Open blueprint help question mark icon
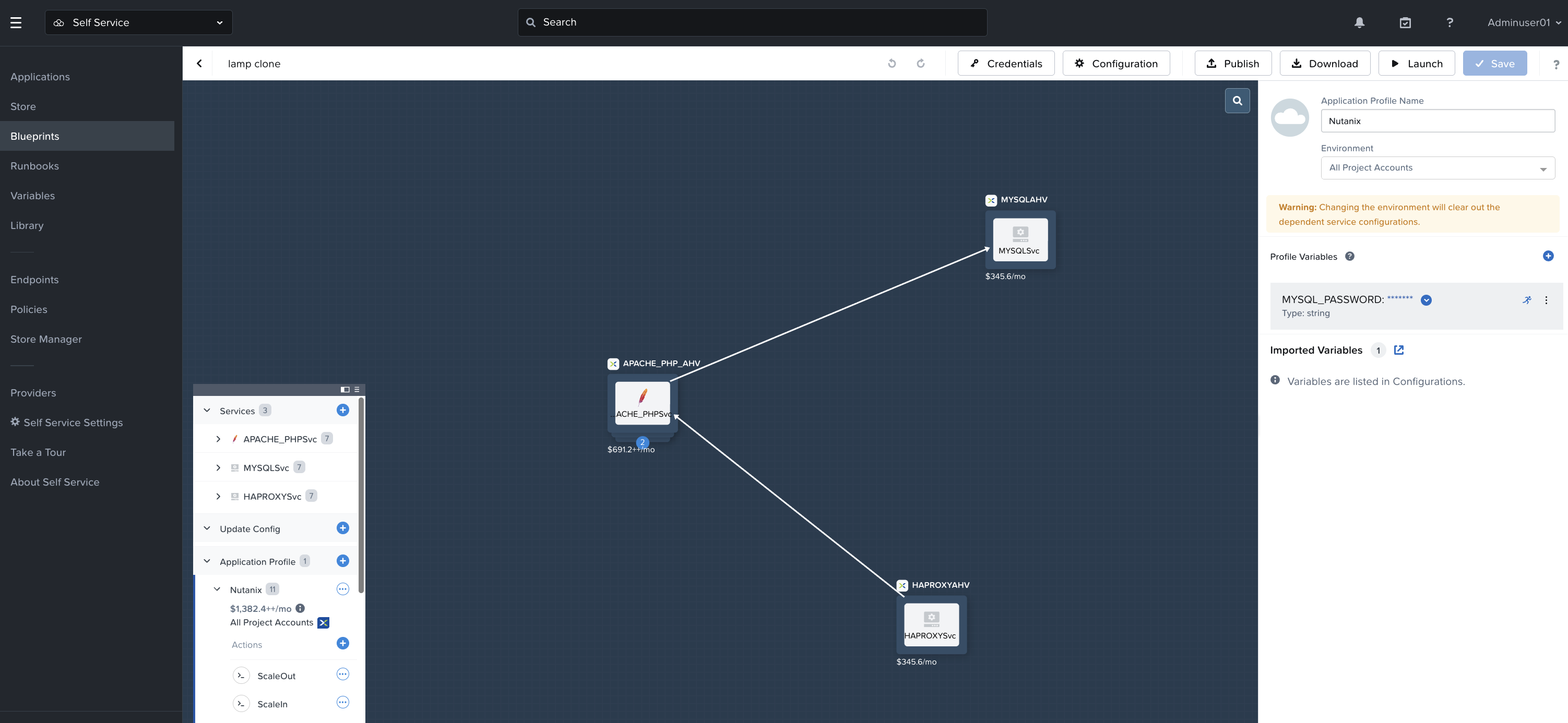 tap(1556, 64)
